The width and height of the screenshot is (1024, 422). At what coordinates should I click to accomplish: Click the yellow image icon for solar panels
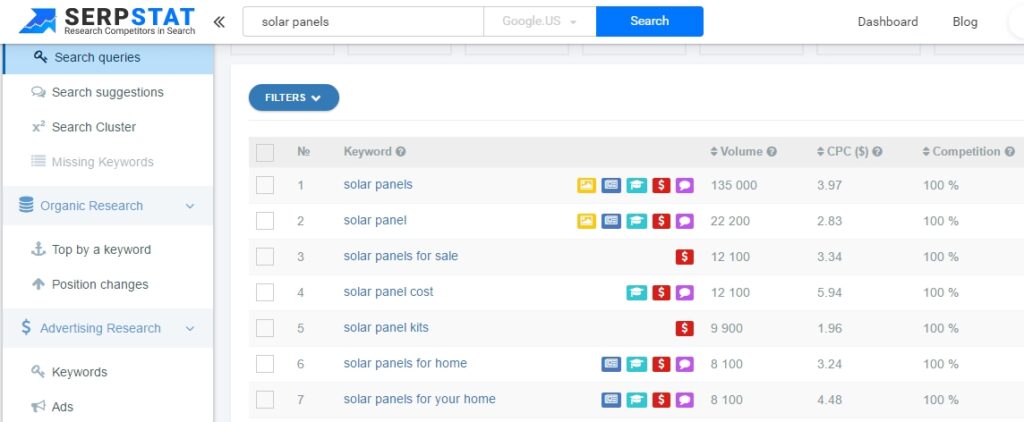(x=586, y=185)
